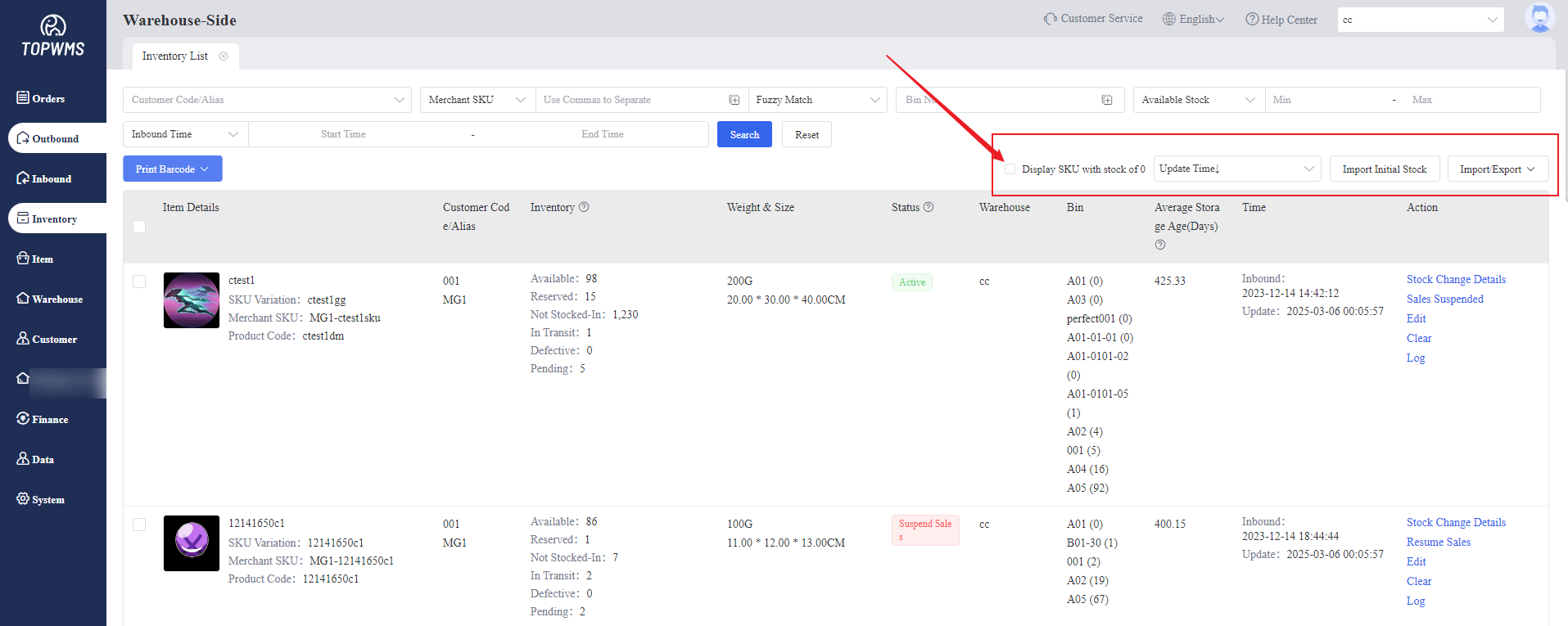This screenshot has width=1568, height=626.
Task: Close the Inventory List tab
Action: coord(224,56)
